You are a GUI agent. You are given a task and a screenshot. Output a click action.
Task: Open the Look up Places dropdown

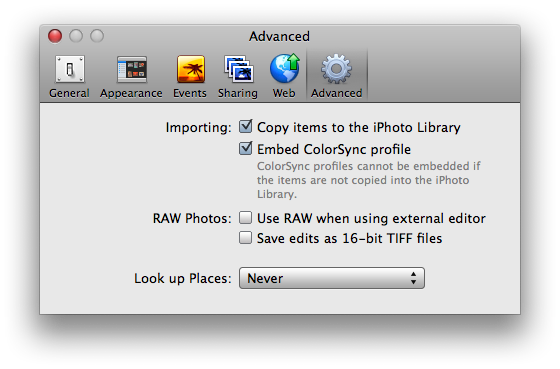[332, 278]
